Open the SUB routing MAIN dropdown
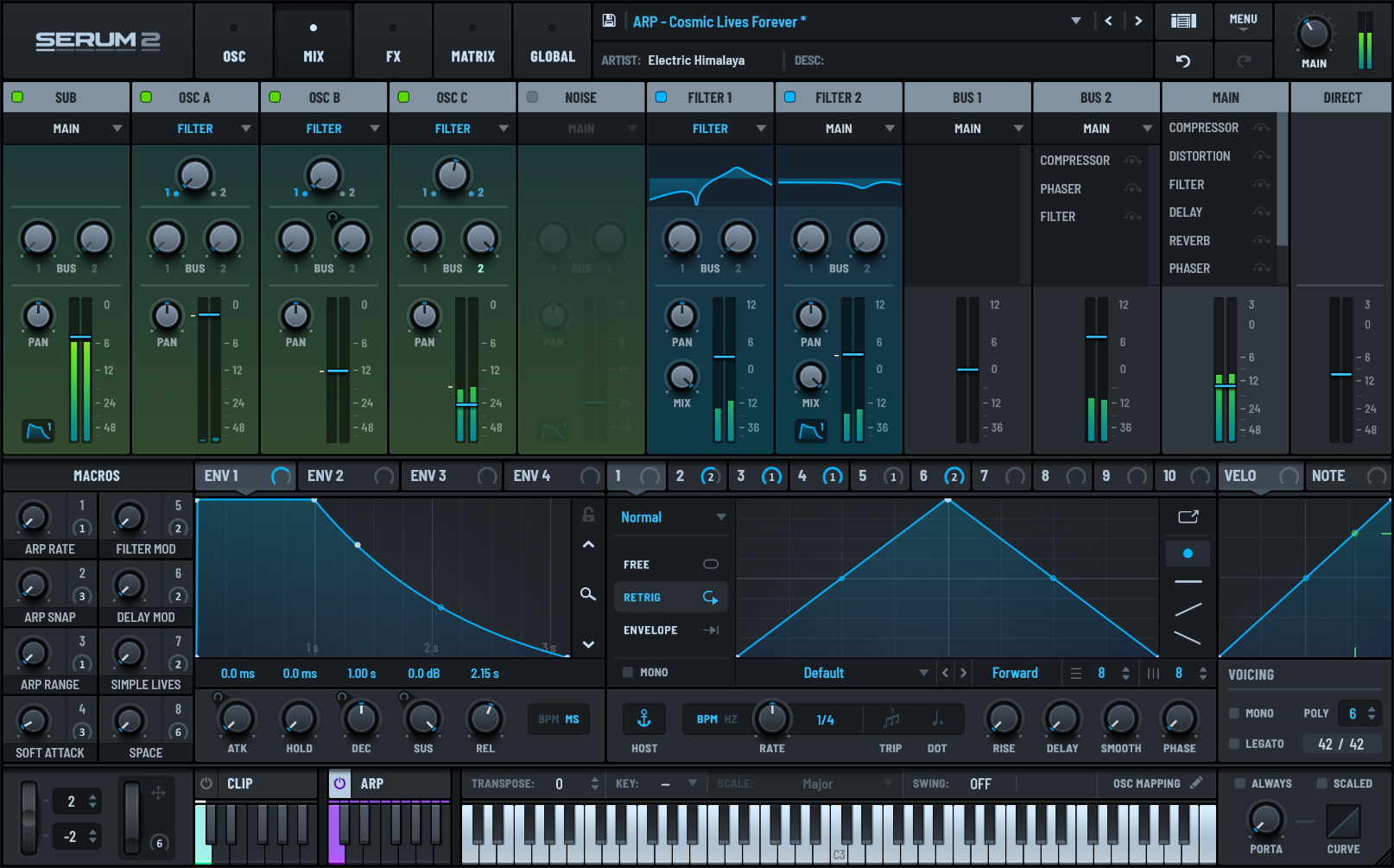The width and height of the screenshot is (1394, 868). pos(67,129)
